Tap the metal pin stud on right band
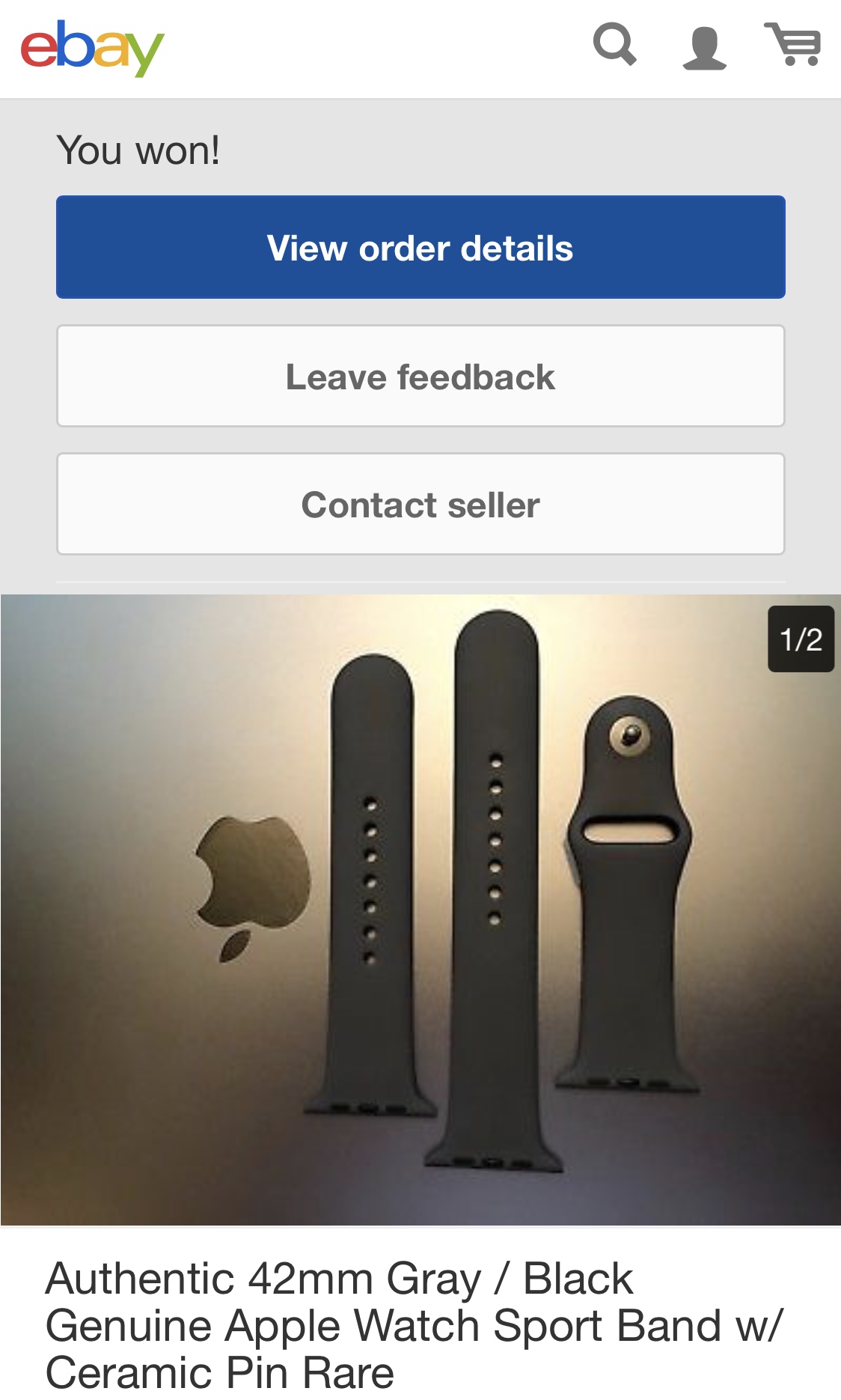This screenshot has height=1400, width=841. pyautogui.click(x=629, y=737)
